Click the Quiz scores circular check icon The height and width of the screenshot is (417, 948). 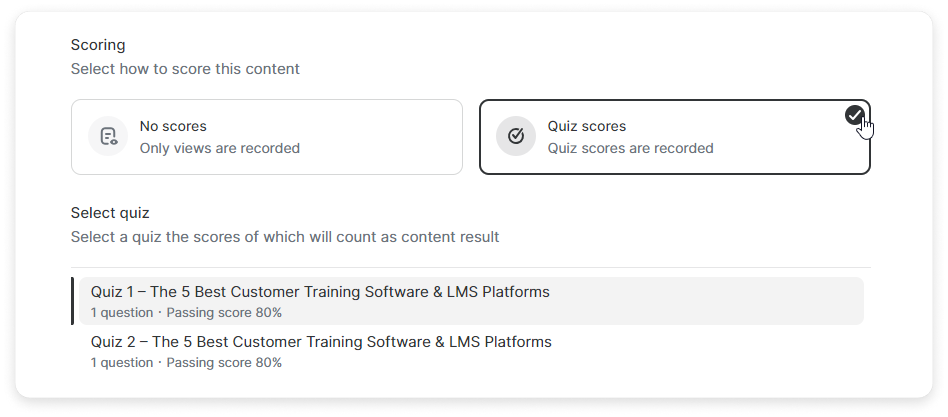tap(516, 137)
